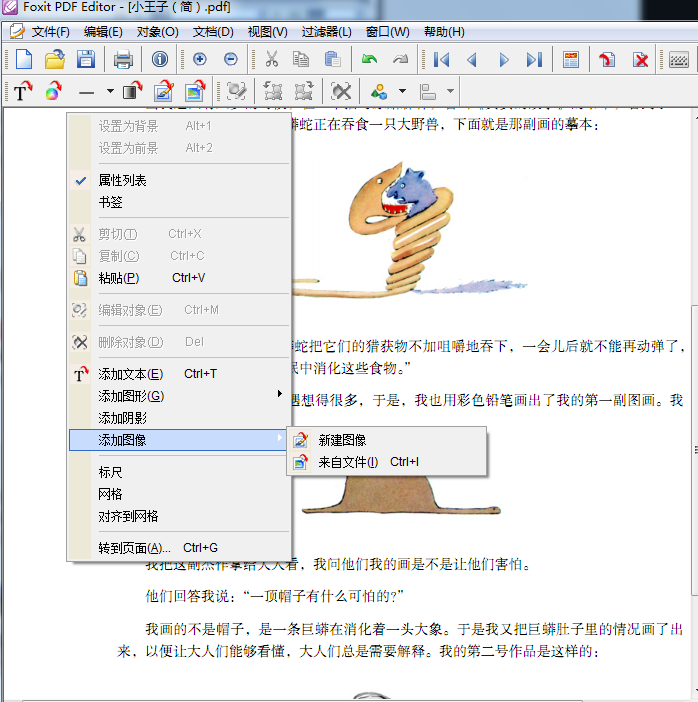Toggle the 属性列表 checked menu item
698x702 pixels.
(122, 180)
